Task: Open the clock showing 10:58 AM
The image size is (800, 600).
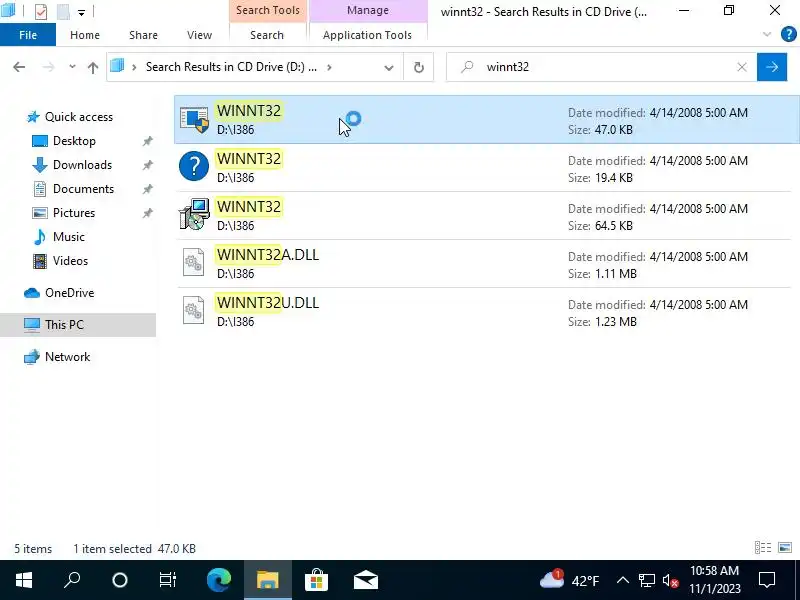Action: (715, 580)
